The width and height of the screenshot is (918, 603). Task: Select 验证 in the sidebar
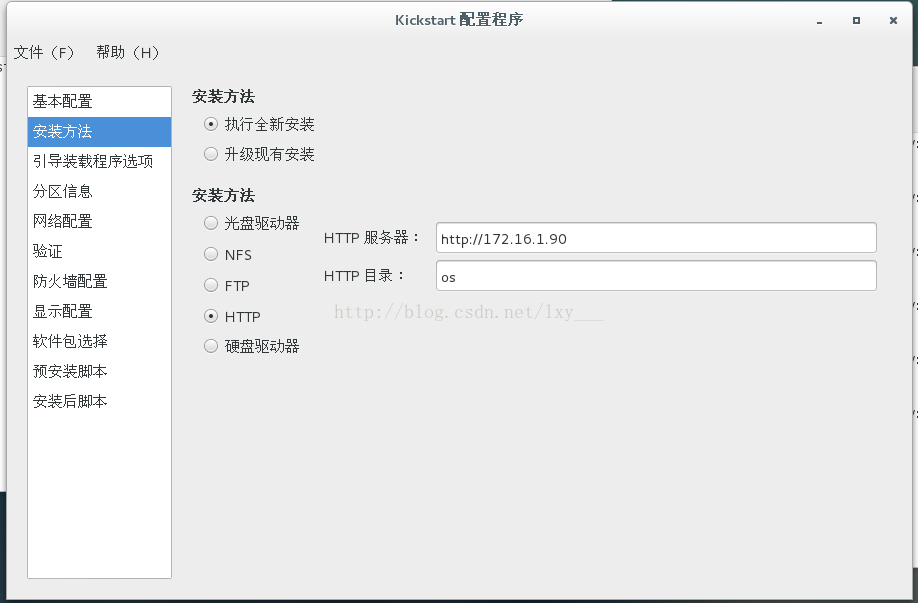point(100,251)
